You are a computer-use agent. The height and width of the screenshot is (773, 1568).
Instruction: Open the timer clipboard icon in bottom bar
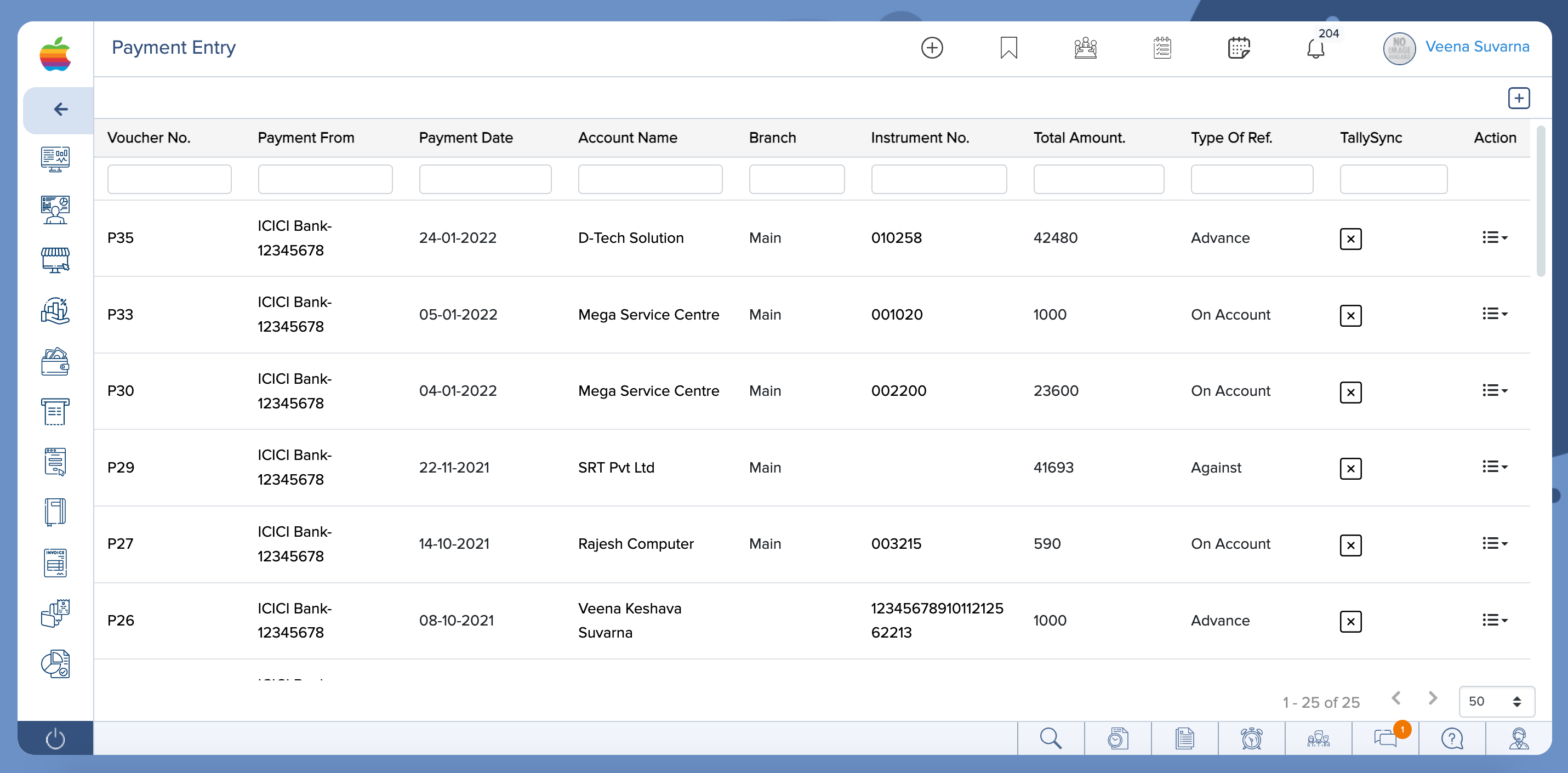click(x=1117, y=738)
